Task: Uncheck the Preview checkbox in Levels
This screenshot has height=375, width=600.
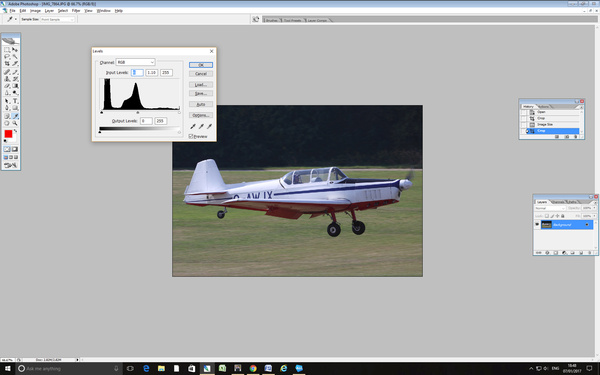Action: [191, 136]
